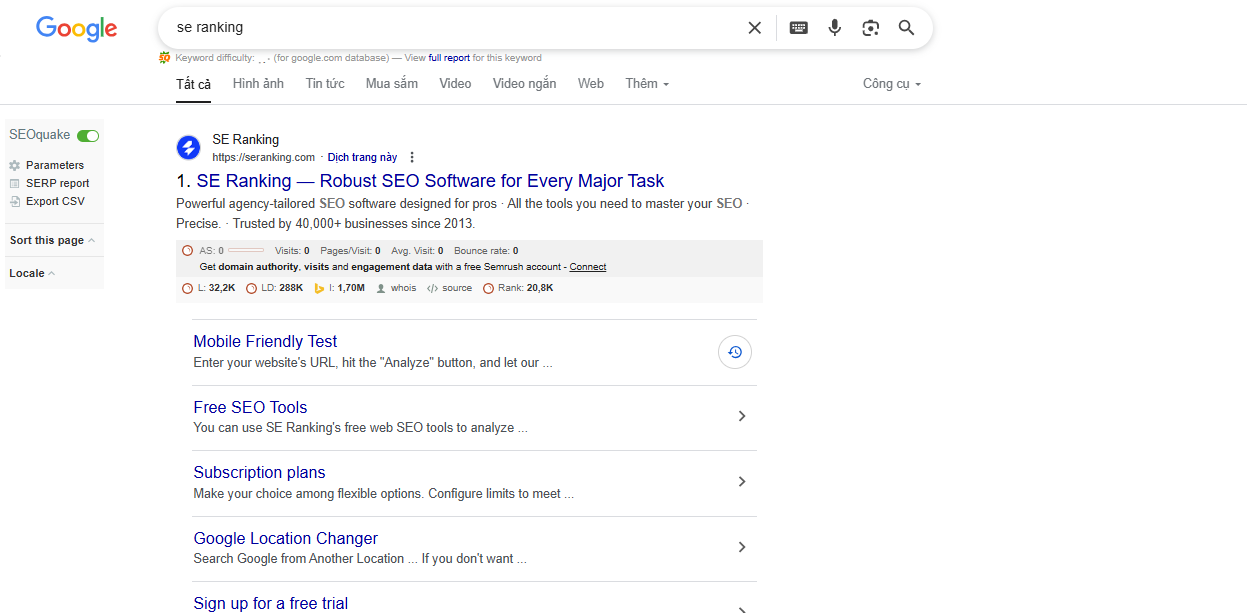
Task: Open the SE Ranking — Robust SEO Software result
Action: click(x=431, y=181)
